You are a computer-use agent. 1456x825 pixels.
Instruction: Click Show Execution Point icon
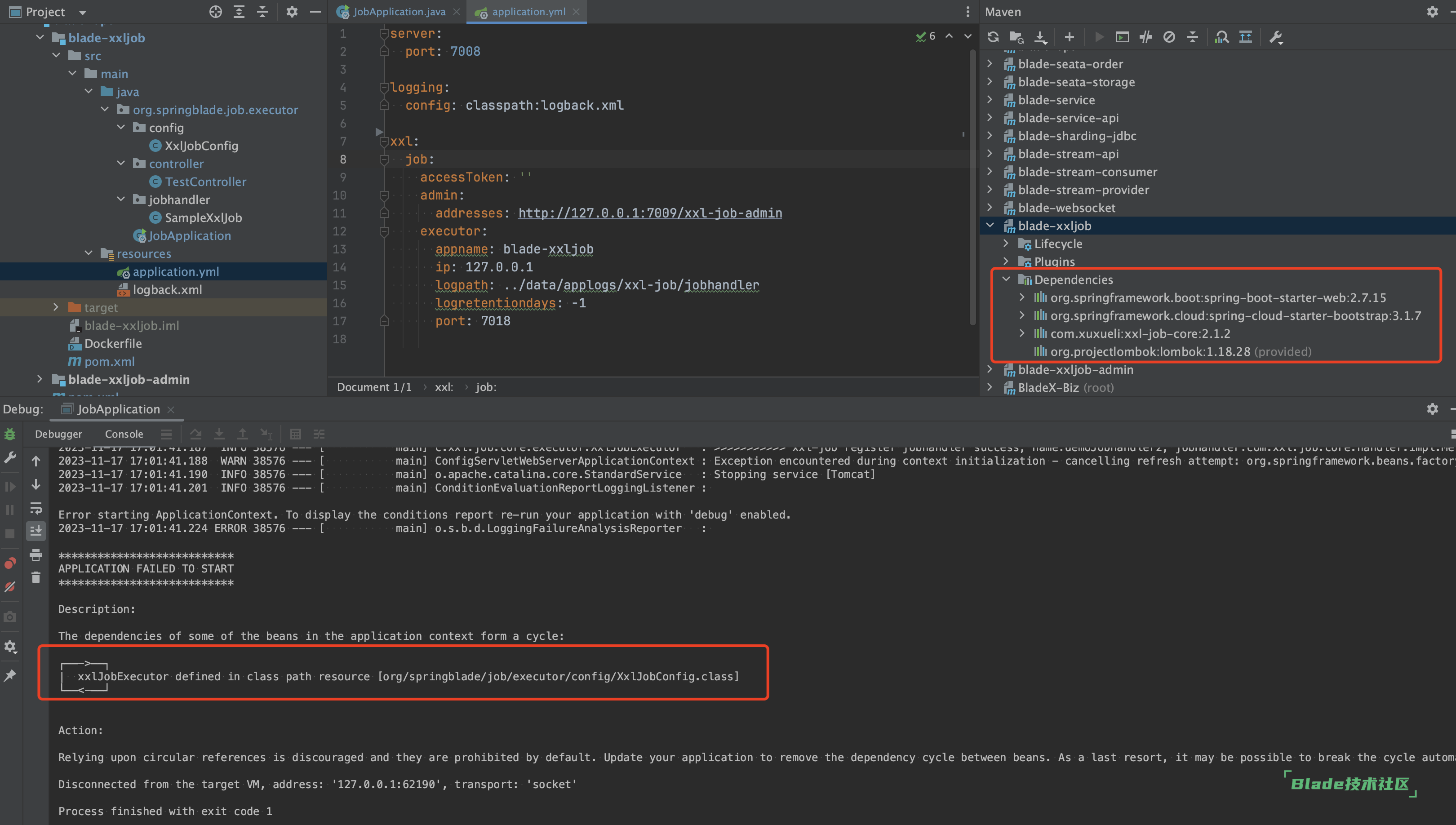166,434
